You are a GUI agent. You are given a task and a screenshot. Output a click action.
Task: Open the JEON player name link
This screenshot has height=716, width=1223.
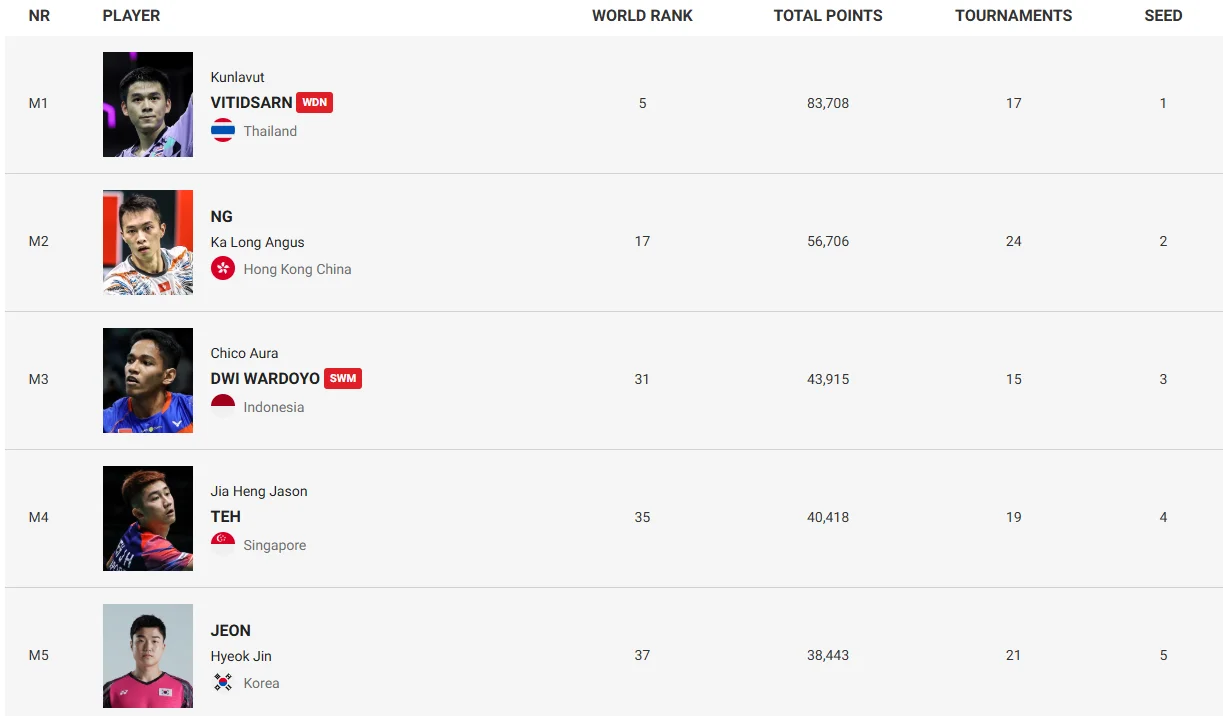[x=230, y=630]
